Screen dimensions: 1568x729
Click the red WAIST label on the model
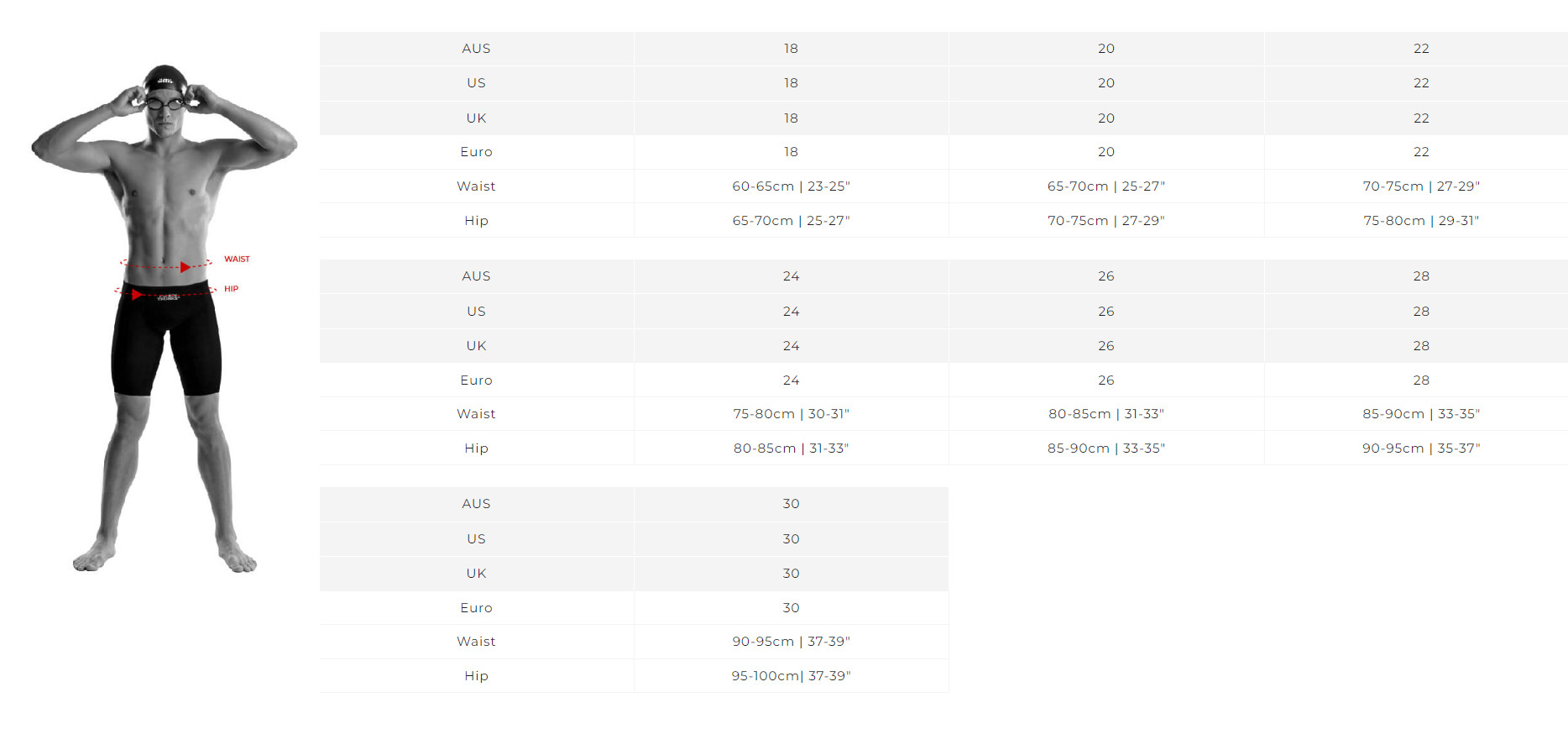coord(237,259)
